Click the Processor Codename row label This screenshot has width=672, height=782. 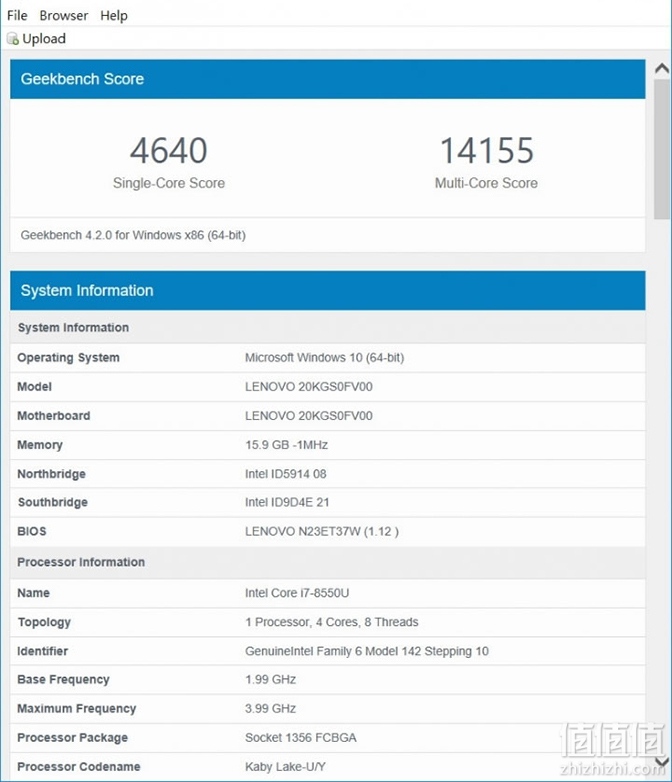(x=79, y=767)
